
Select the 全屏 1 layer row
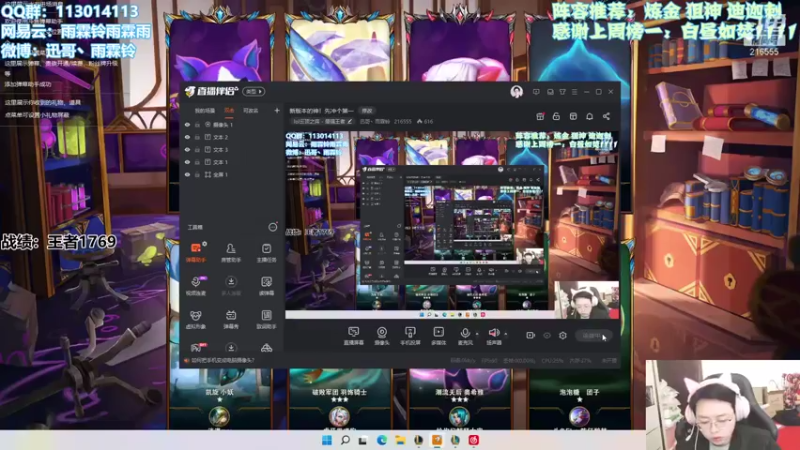tap(232, 174)
